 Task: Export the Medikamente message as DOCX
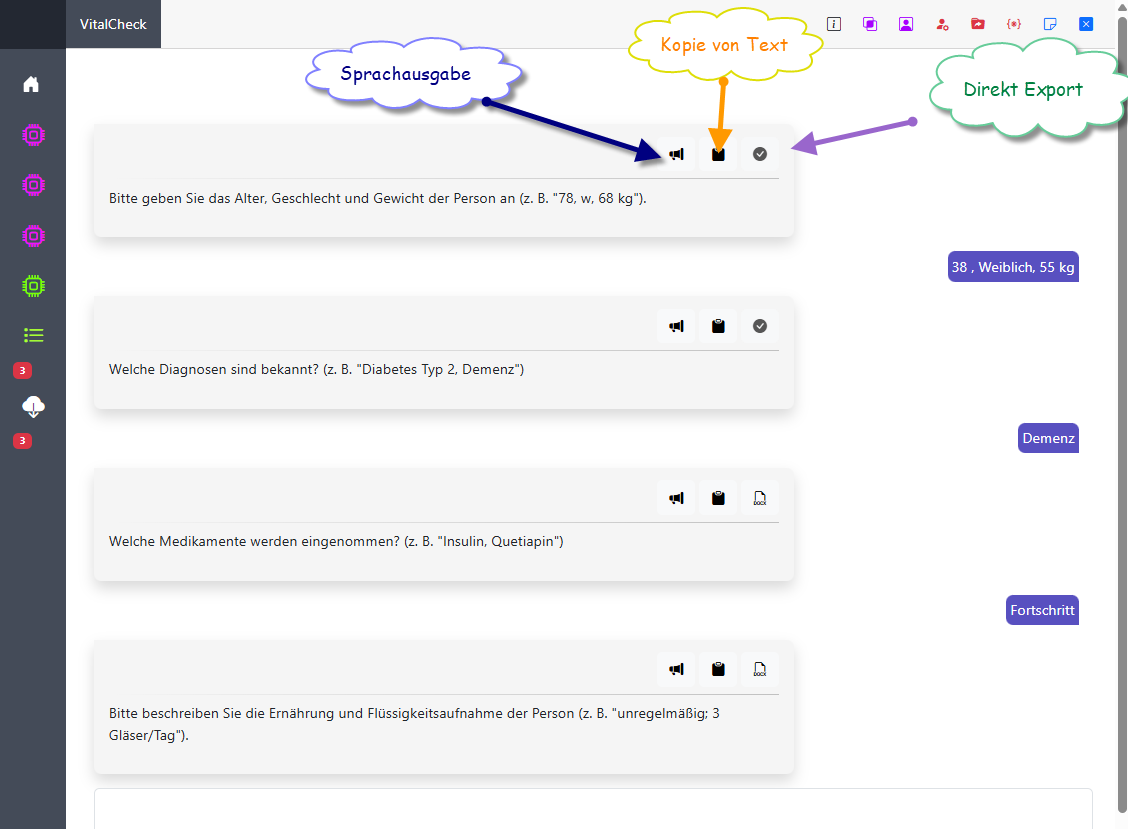click(x=760, y=498)
